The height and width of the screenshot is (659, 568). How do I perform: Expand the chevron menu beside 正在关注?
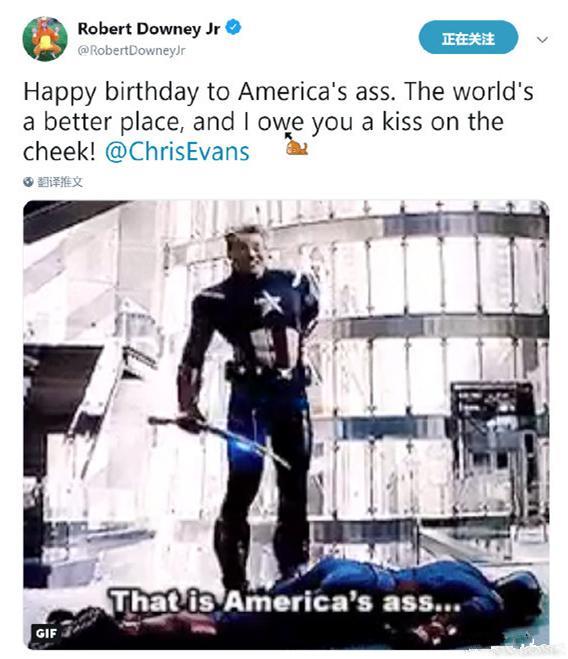click(x=542, y=40)
